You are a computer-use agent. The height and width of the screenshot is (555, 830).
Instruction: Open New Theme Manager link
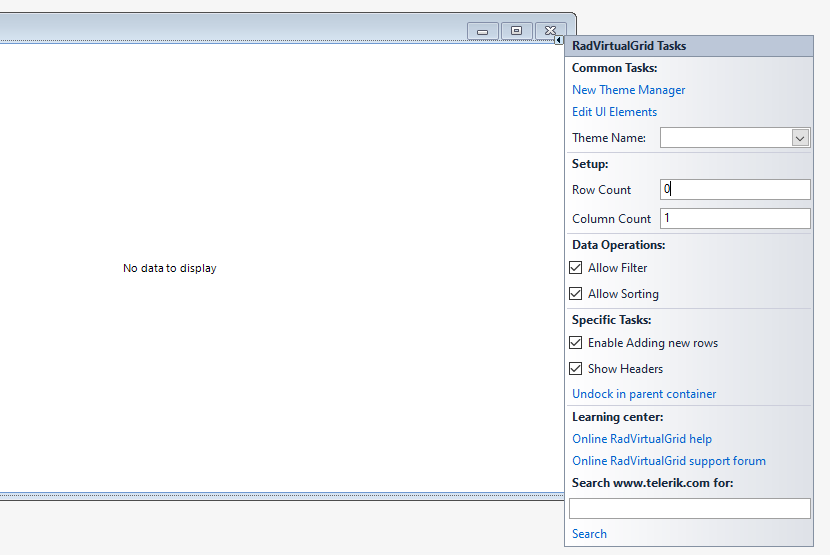(628, 90)
